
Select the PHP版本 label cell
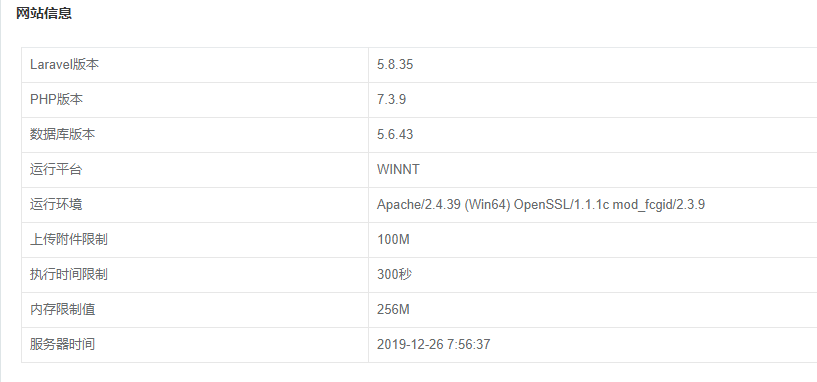point(195,100)
